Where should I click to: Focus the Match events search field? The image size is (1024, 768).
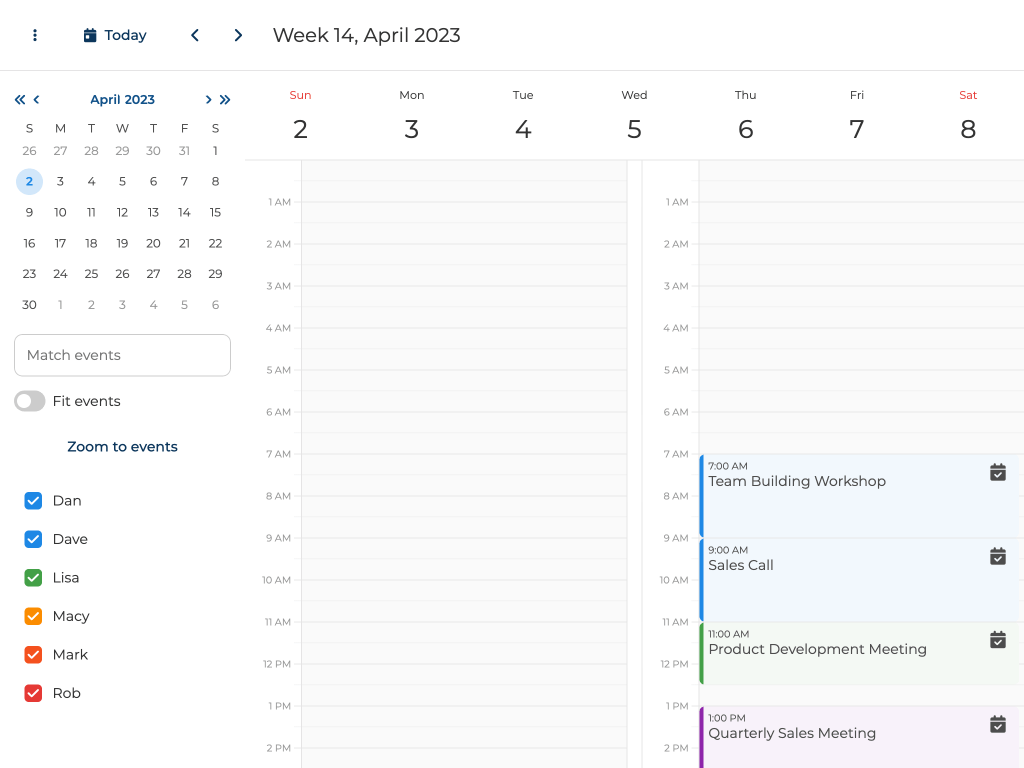click(122, 355)
